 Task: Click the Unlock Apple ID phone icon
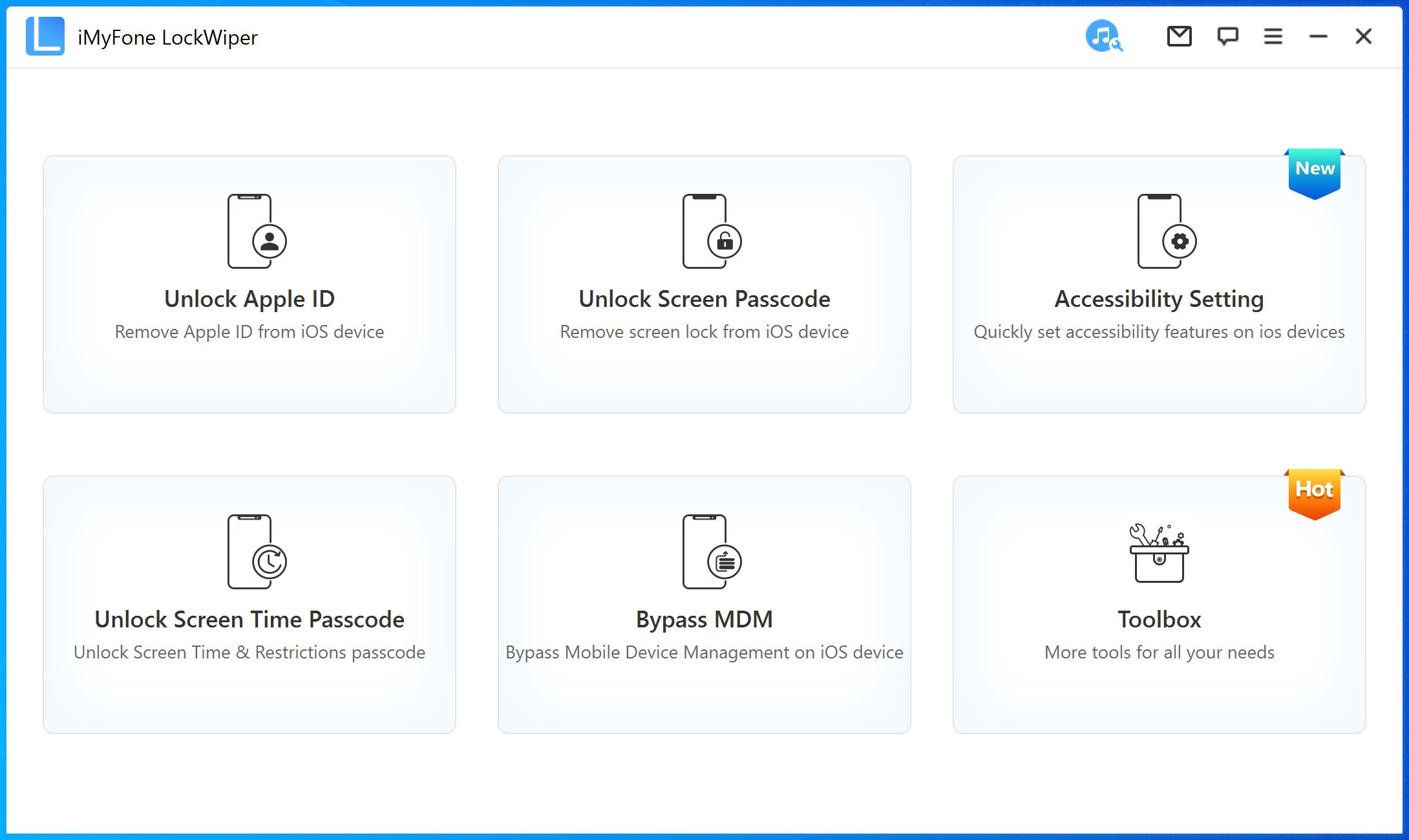[x=256, y=231]
